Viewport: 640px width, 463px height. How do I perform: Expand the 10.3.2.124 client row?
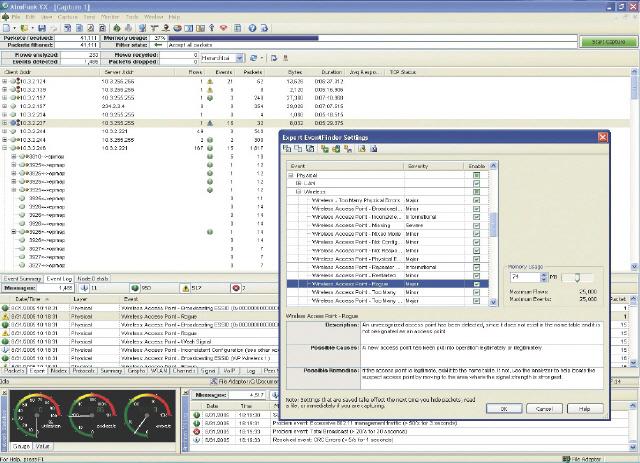(4, 81)
